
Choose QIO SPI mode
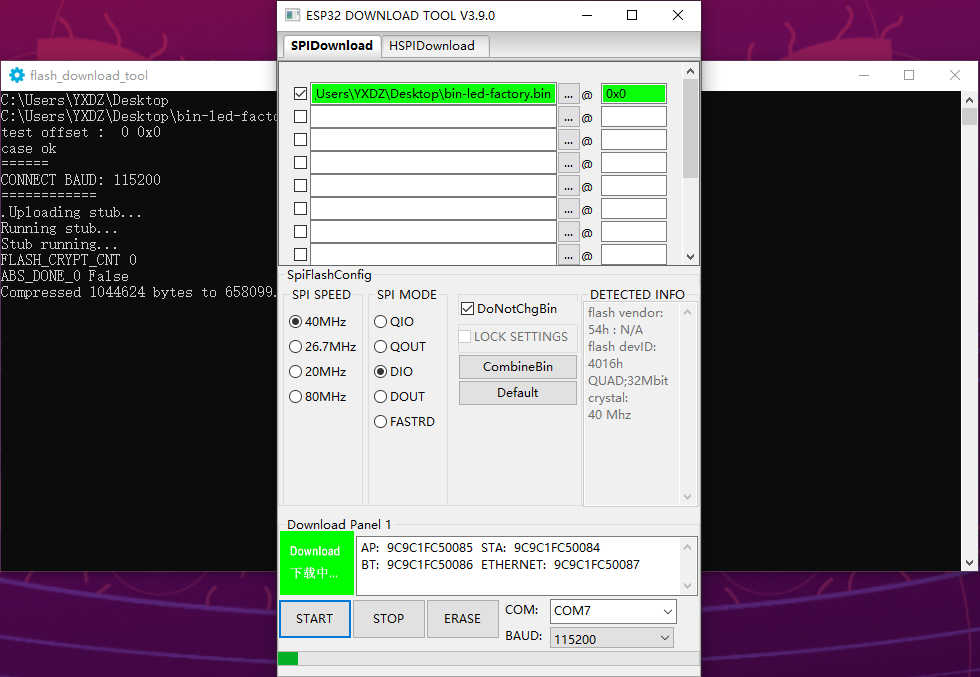pos(394,321)
